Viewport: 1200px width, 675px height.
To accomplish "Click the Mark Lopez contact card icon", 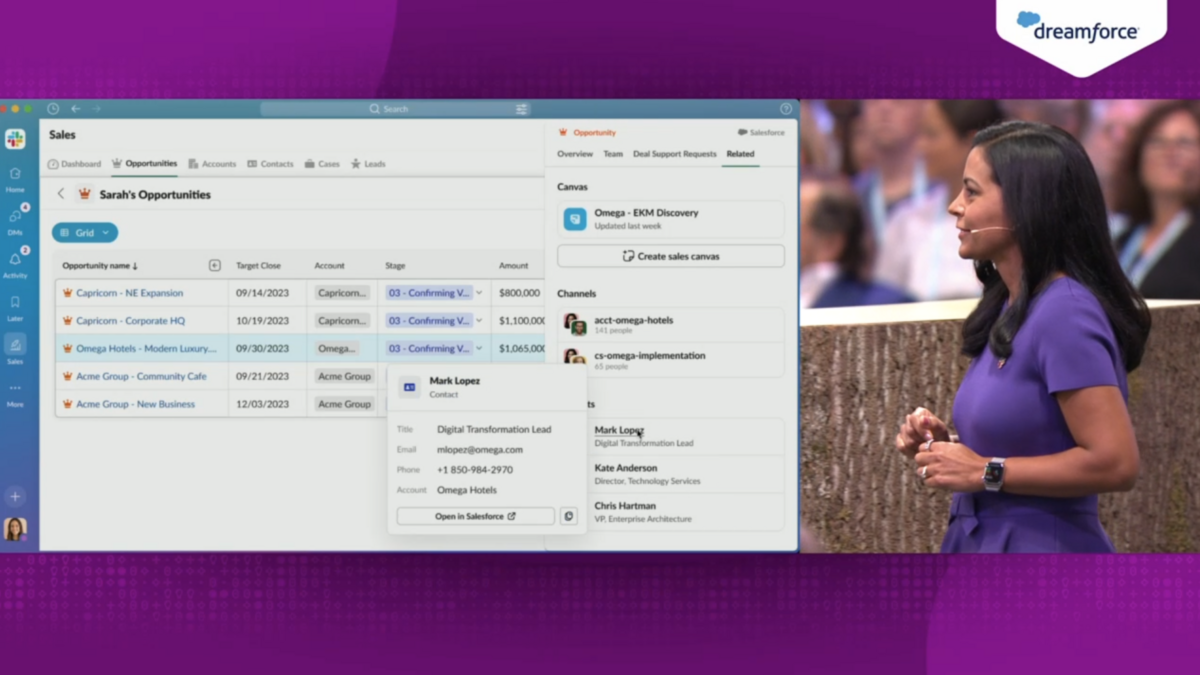I will [409, 387].
